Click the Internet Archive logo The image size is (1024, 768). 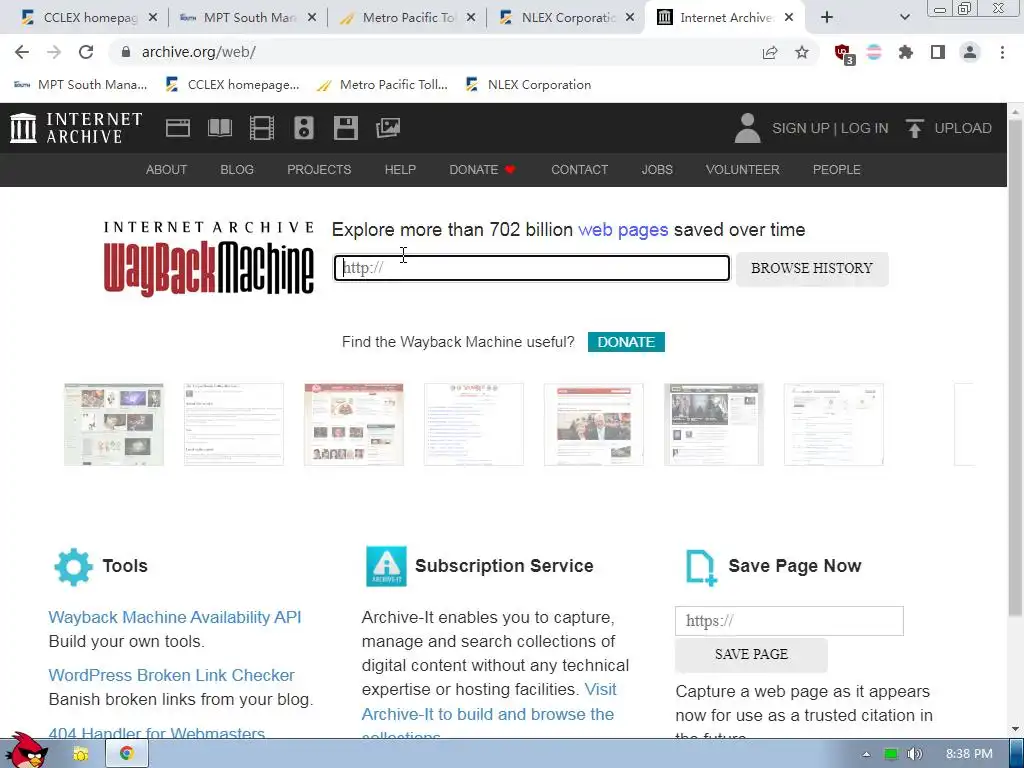pos(76,128)
